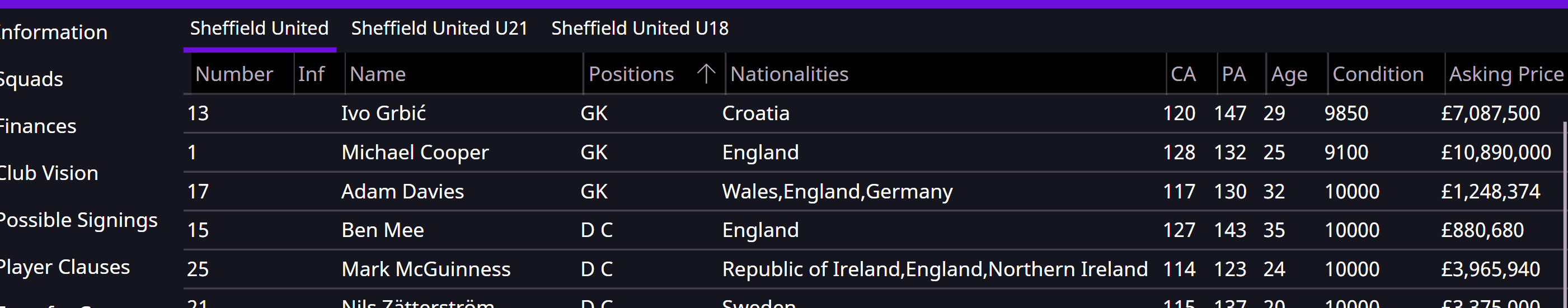The height and width of the screenshot is (308, 1568).
Task: Switch to Sheffield United U21 tab
Action: tap(439, 29)
